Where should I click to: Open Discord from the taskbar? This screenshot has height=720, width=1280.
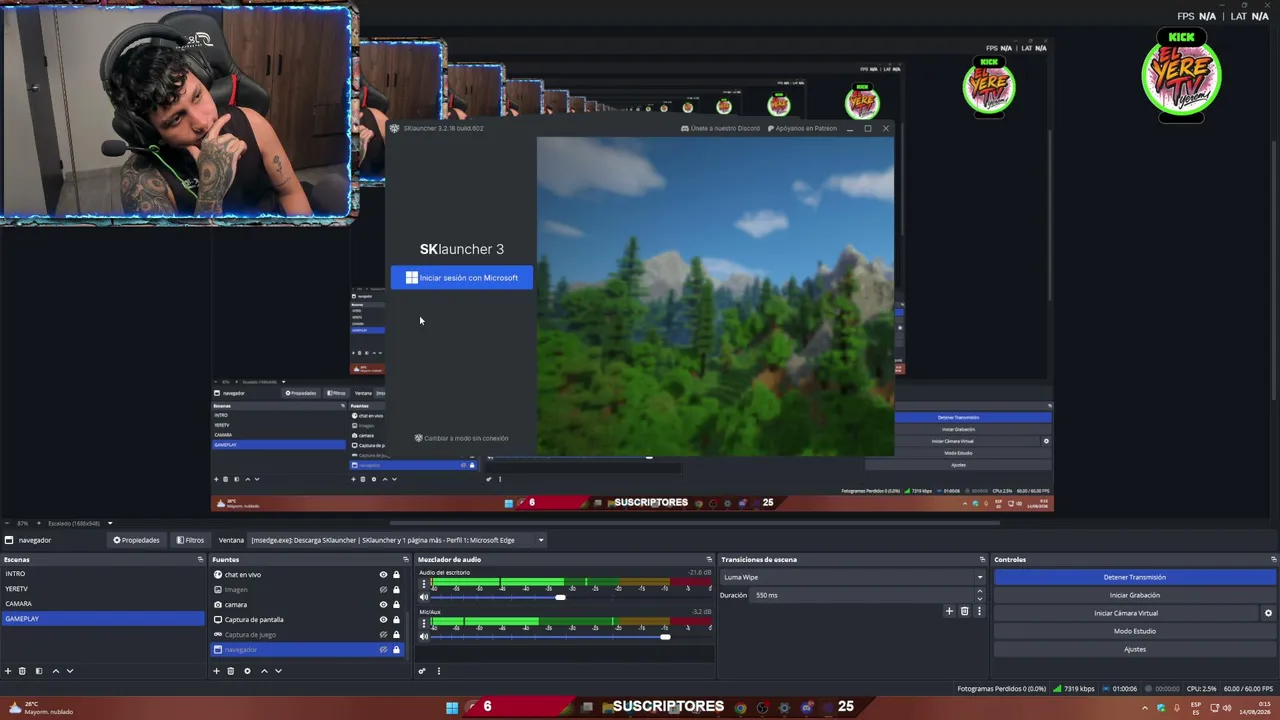pos(807,708)
